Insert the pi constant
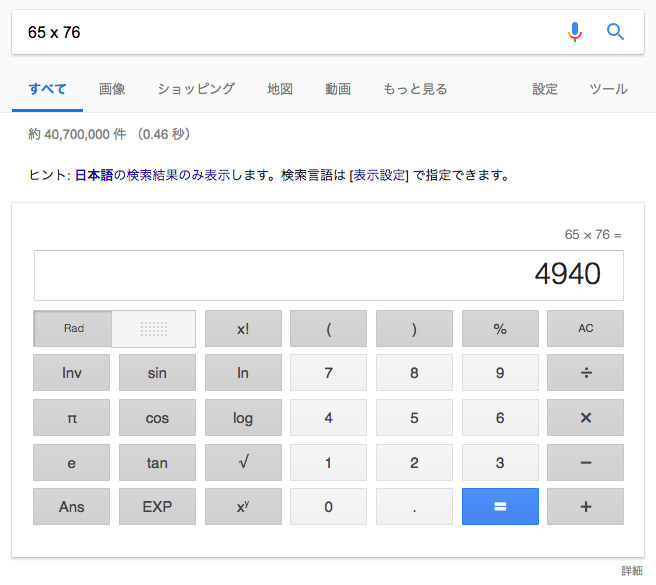 [x=72, y=418]
